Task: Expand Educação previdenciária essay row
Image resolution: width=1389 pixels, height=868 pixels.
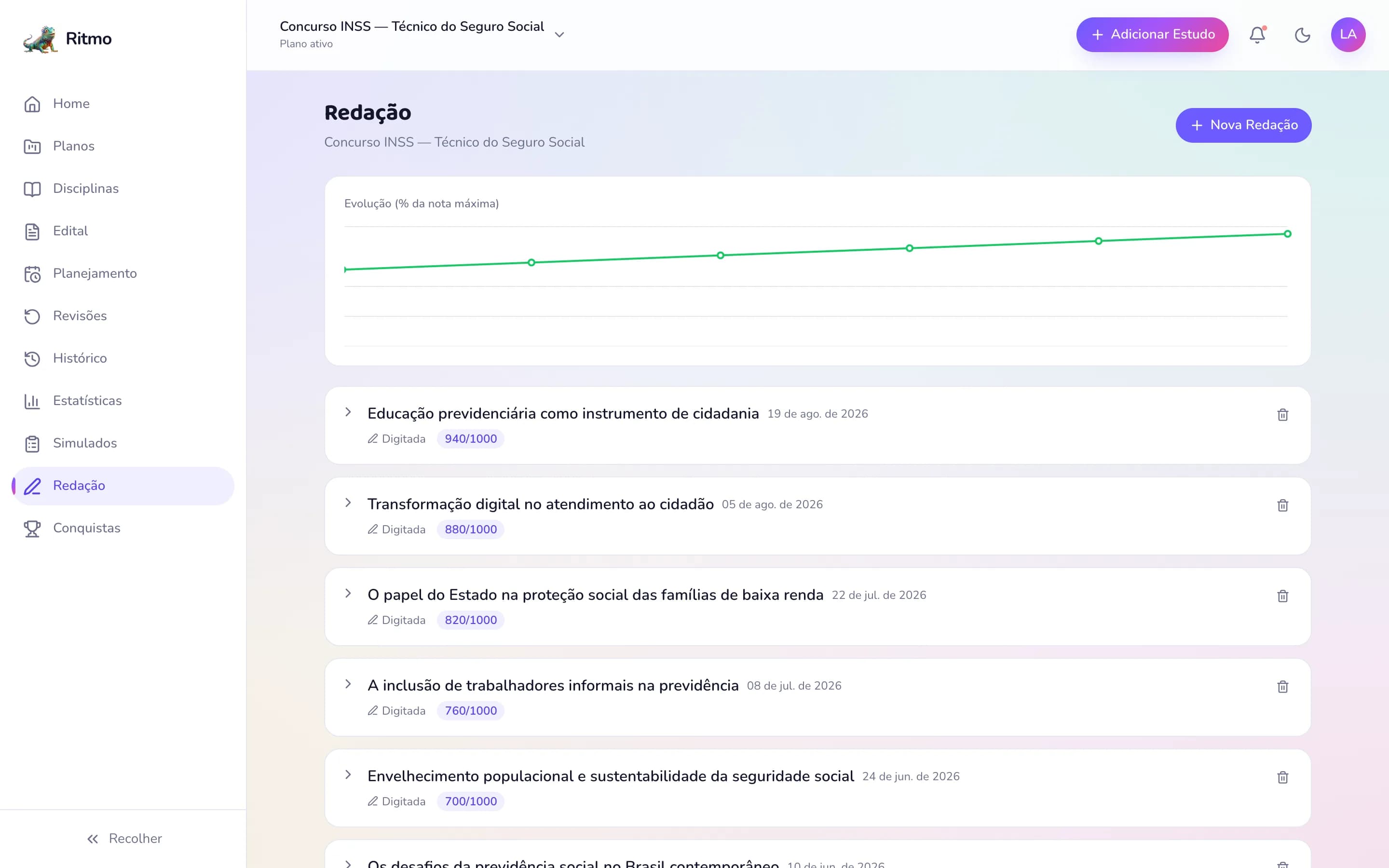Action: (348, 412)
